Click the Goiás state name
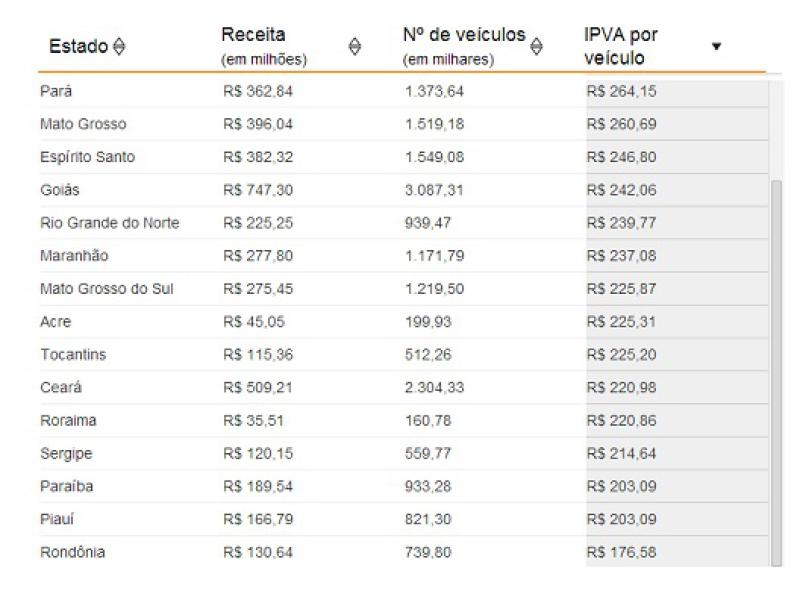The image size is (800, 600). 58,190
